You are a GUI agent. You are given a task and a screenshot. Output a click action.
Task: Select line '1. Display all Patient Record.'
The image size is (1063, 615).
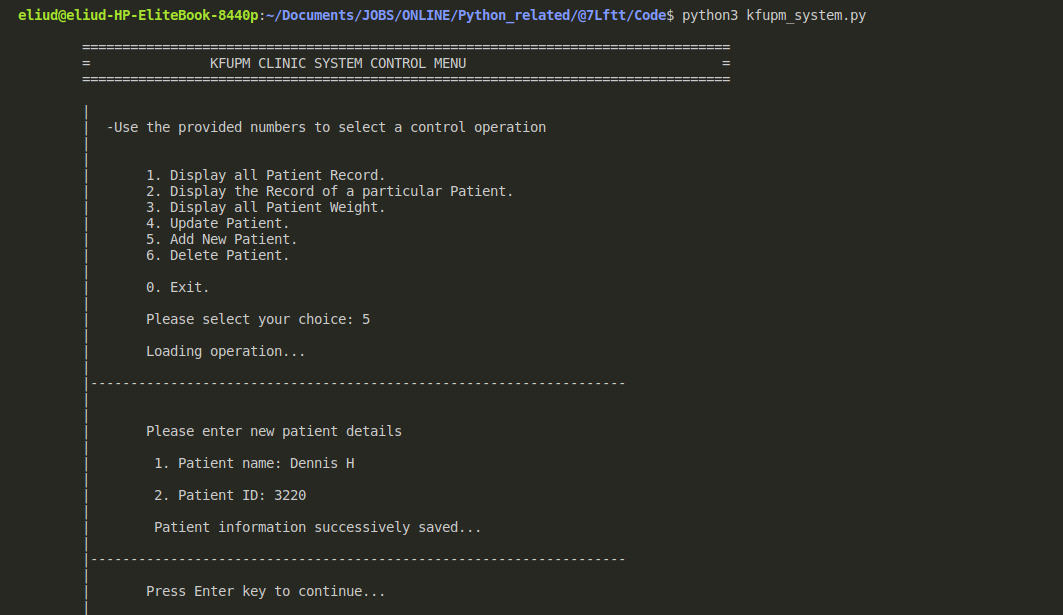click(266, 175)
